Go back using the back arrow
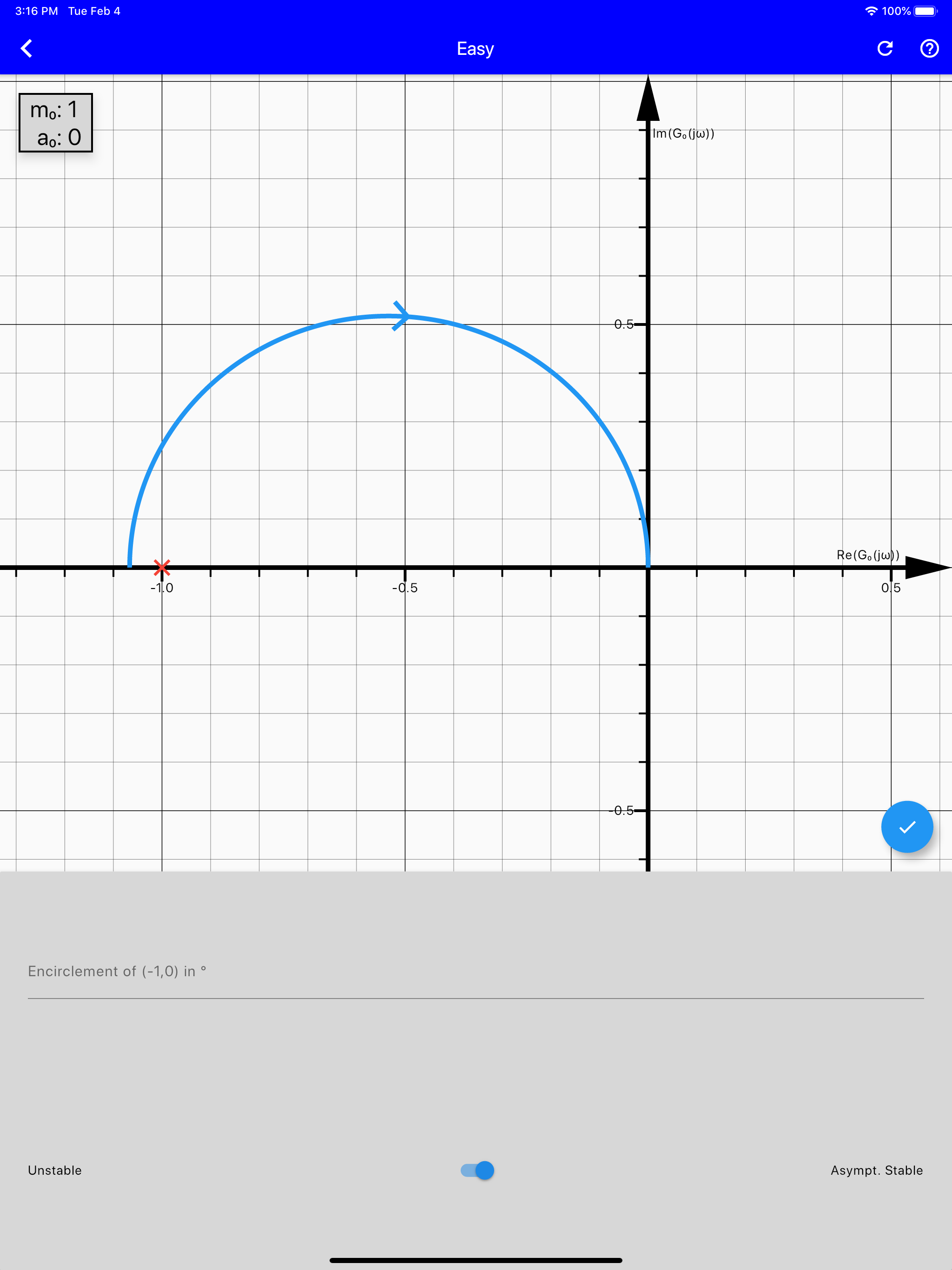The width and height of the screenshot is (952, 1270). click(26, 49)
